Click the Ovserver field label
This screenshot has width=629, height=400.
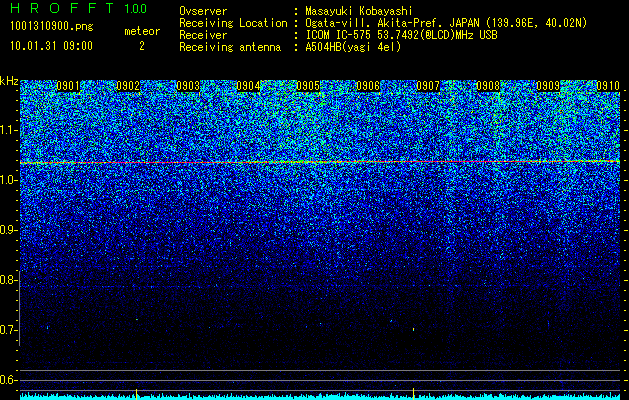click(203, 11)
